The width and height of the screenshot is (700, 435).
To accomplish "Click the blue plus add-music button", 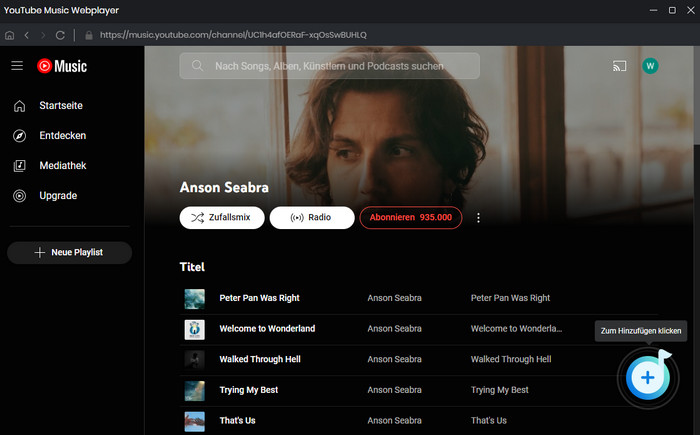I will pos(648,378).
